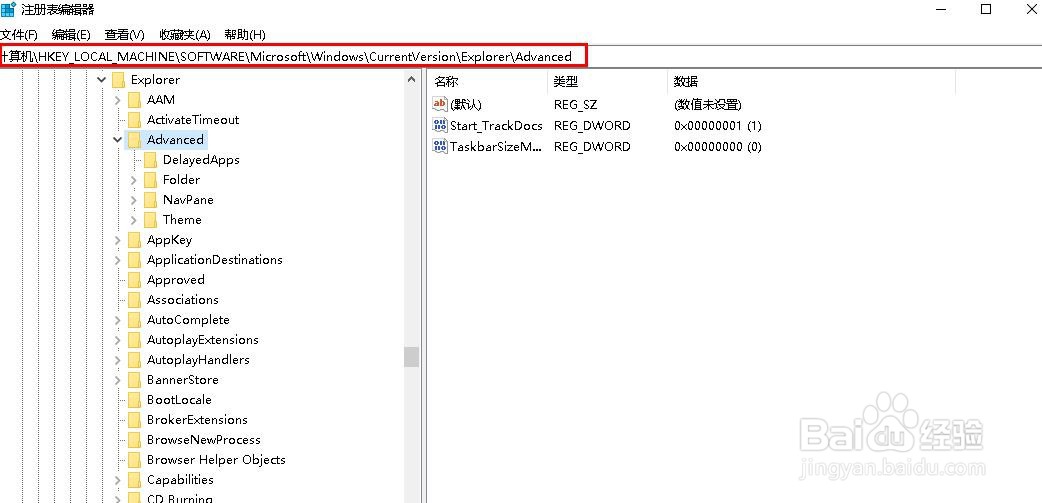Expand the AppKey key arrow
The width and height of the screenshot is (1042, 503).
tap(118, 240)
